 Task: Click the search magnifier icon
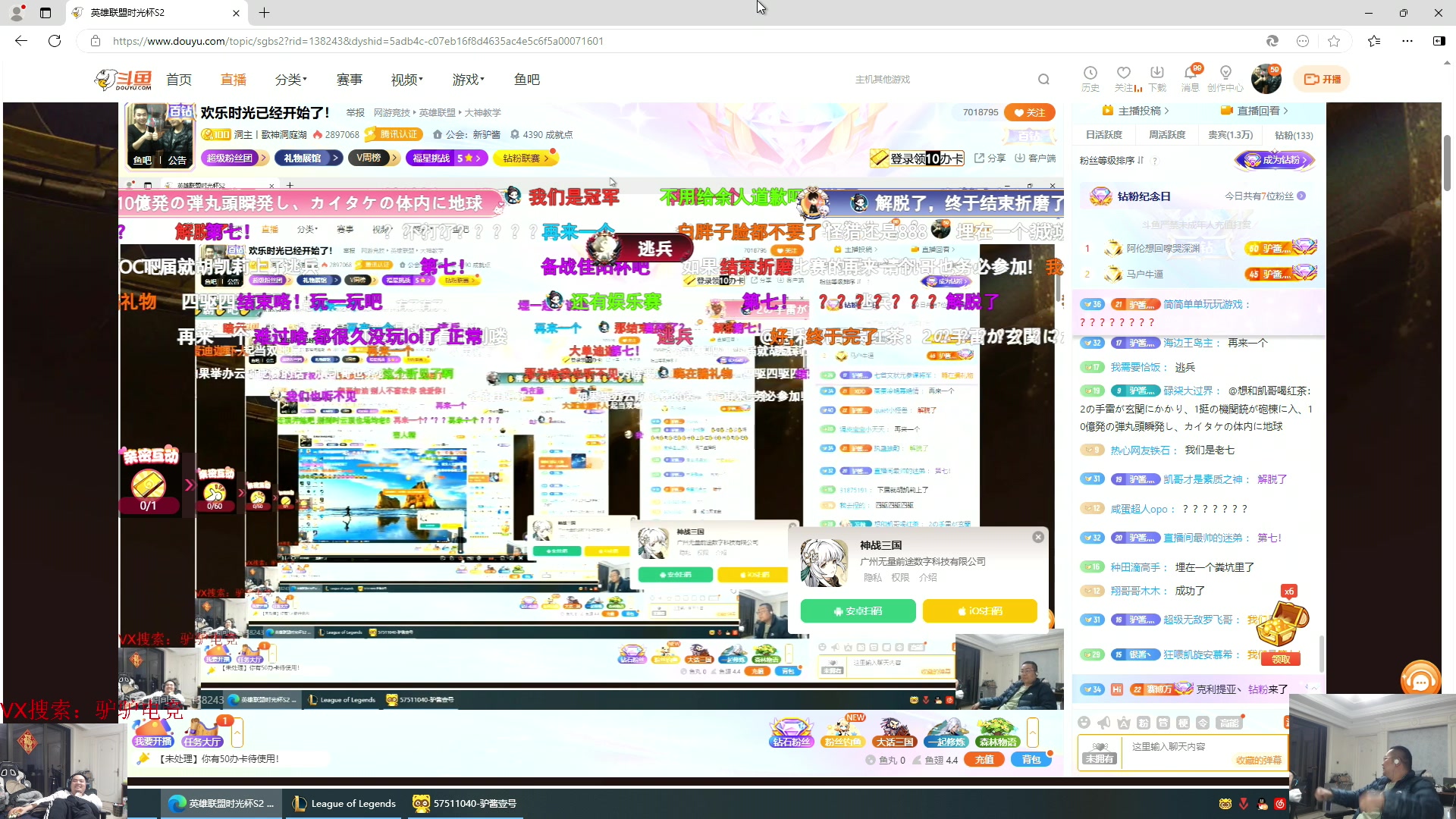pos(1043,79)
